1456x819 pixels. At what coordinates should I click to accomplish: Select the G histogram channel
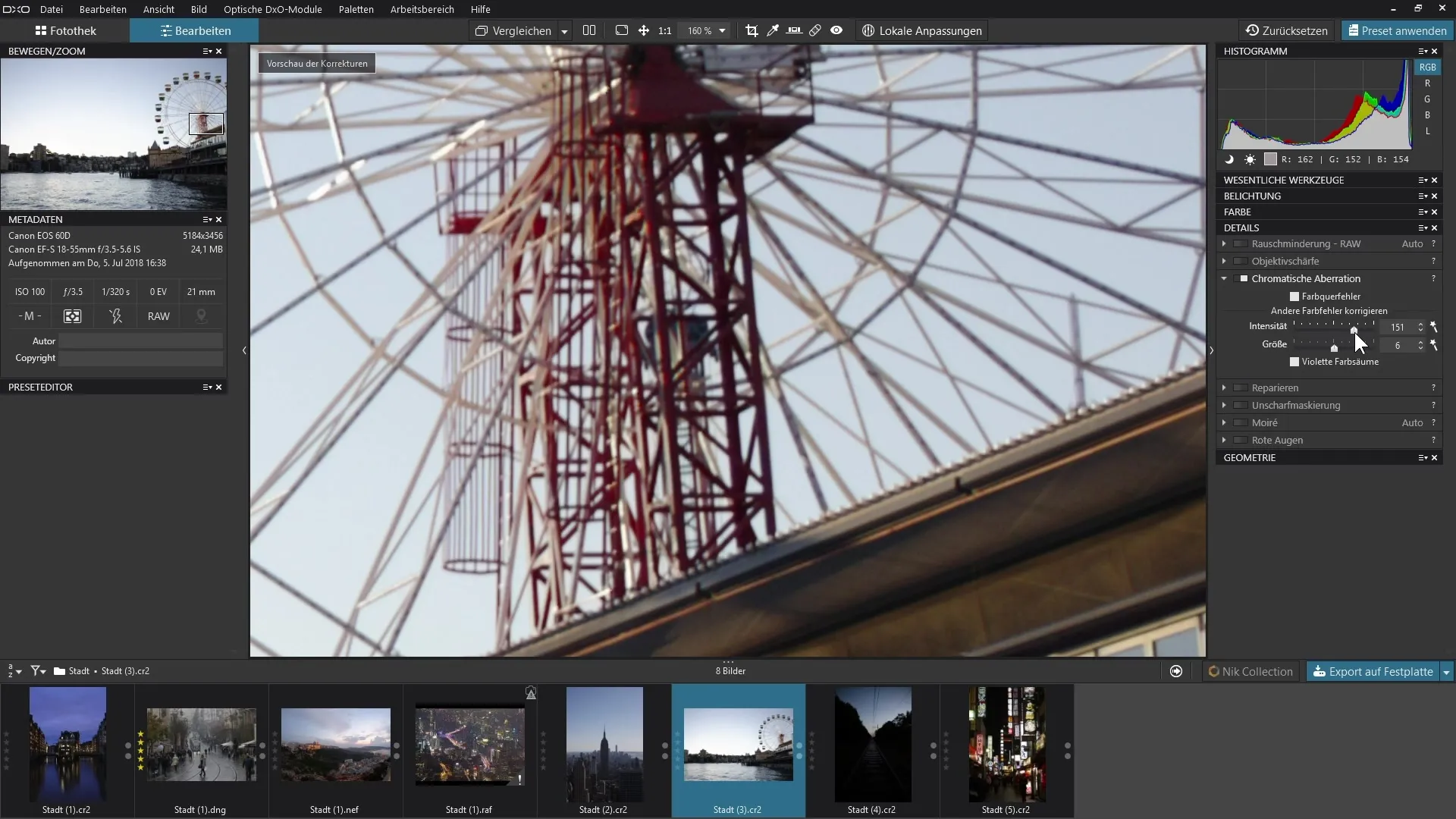pos(1427,99)
